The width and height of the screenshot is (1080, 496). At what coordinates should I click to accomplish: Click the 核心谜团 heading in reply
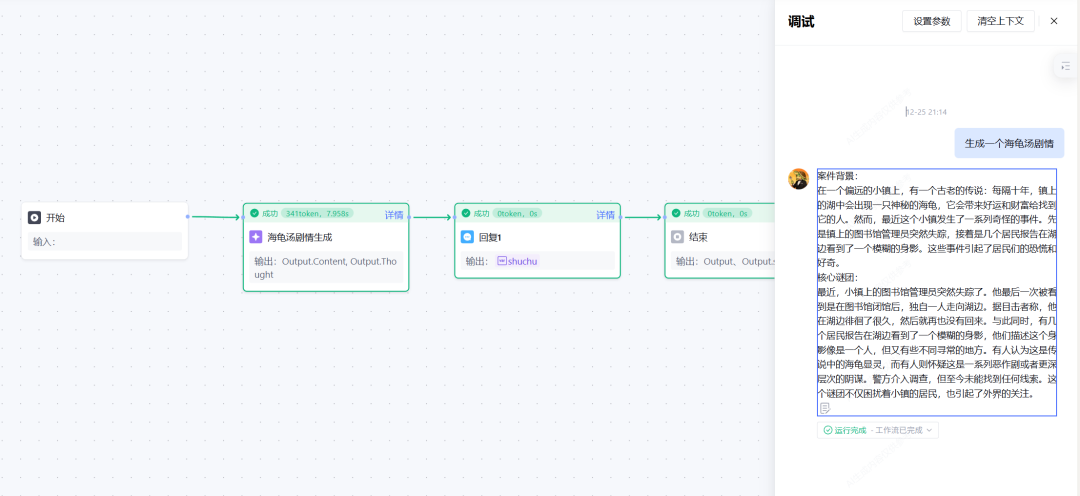click(x=838, y=277)
